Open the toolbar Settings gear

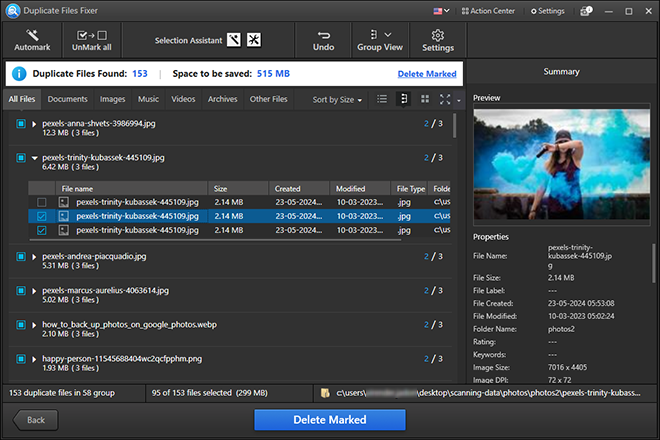(x=437, y=35)
